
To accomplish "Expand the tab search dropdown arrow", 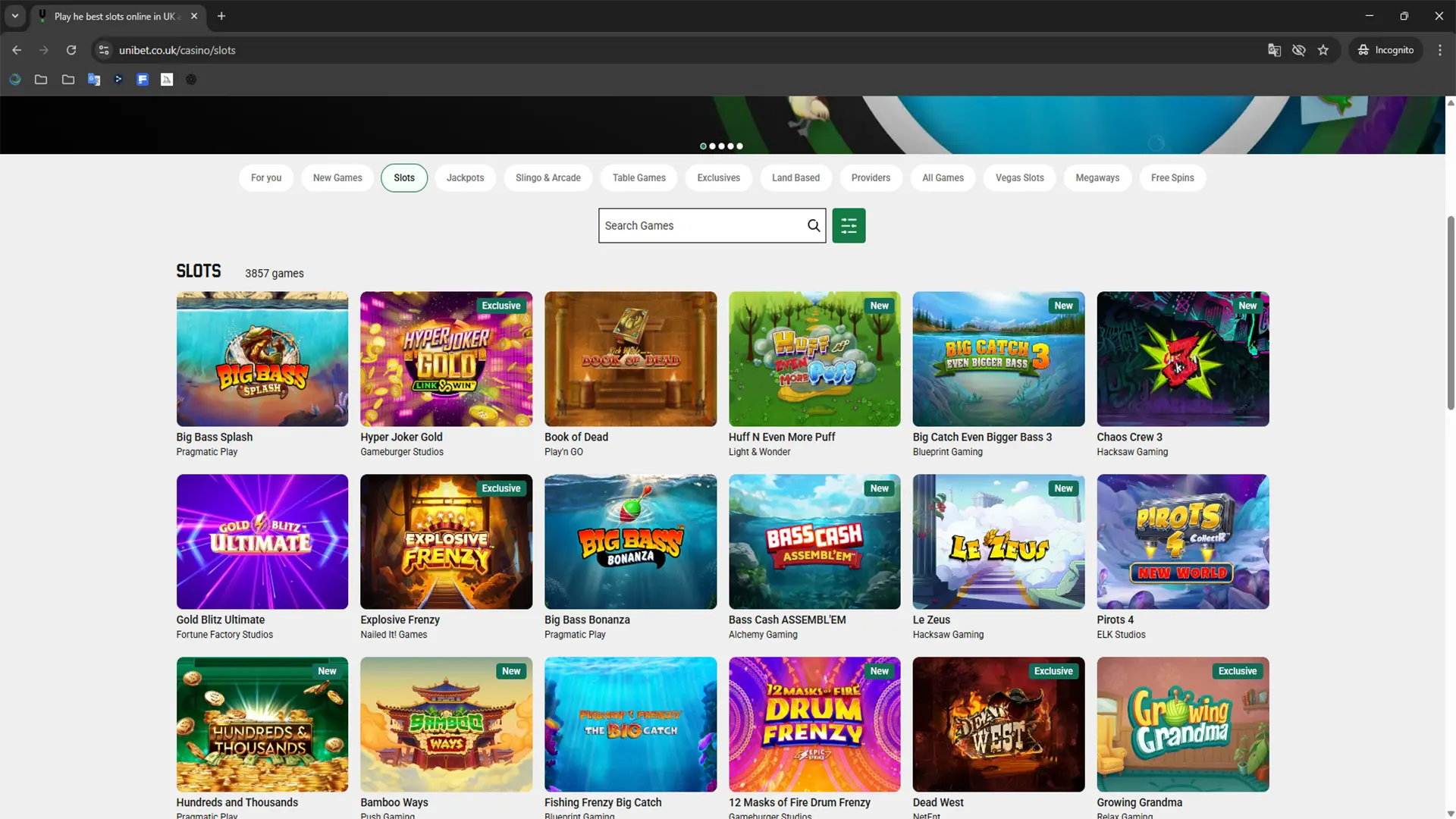I will click(14, 16).
